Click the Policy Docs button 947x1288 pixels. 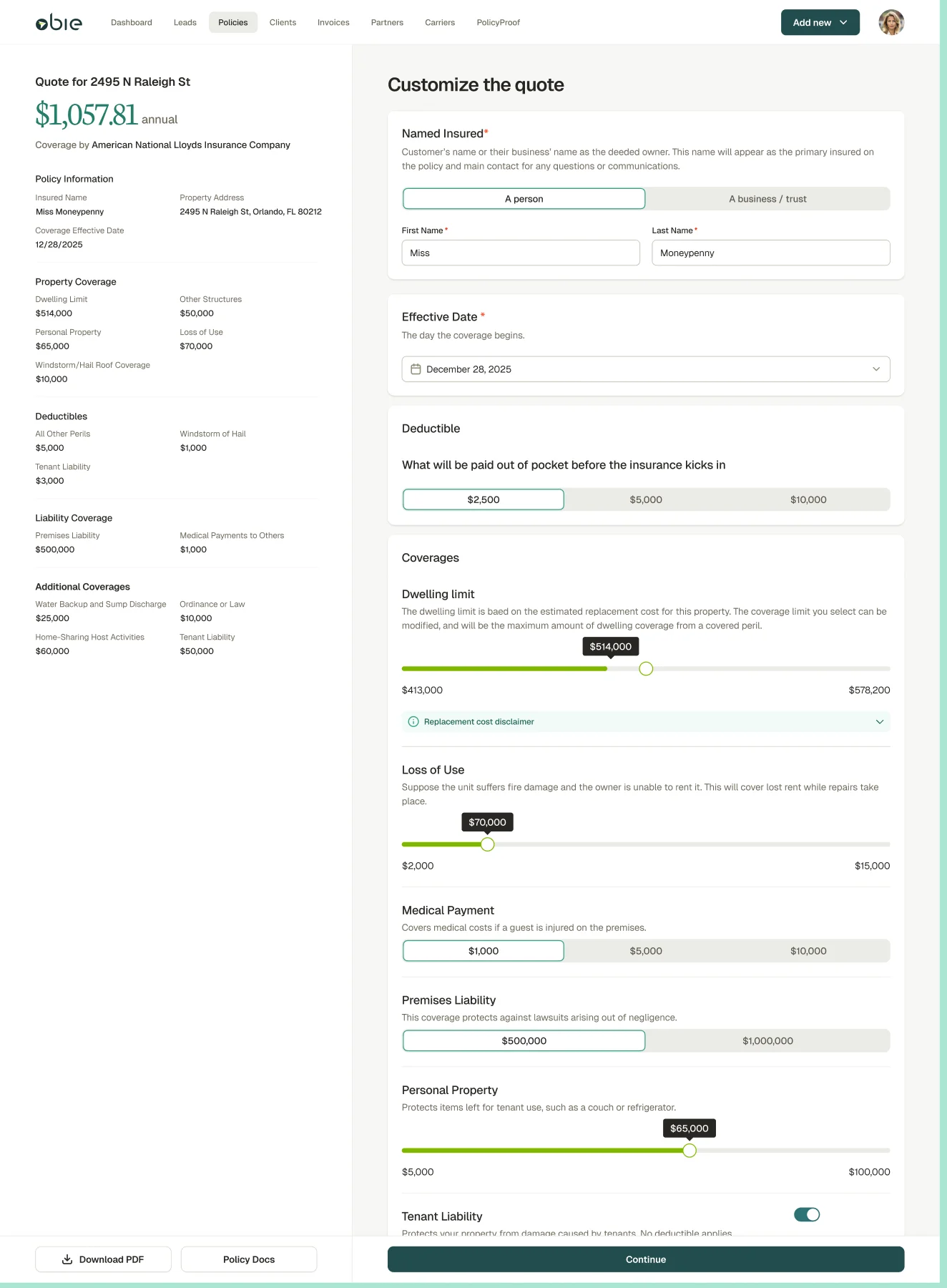[x=249, y=1259]
